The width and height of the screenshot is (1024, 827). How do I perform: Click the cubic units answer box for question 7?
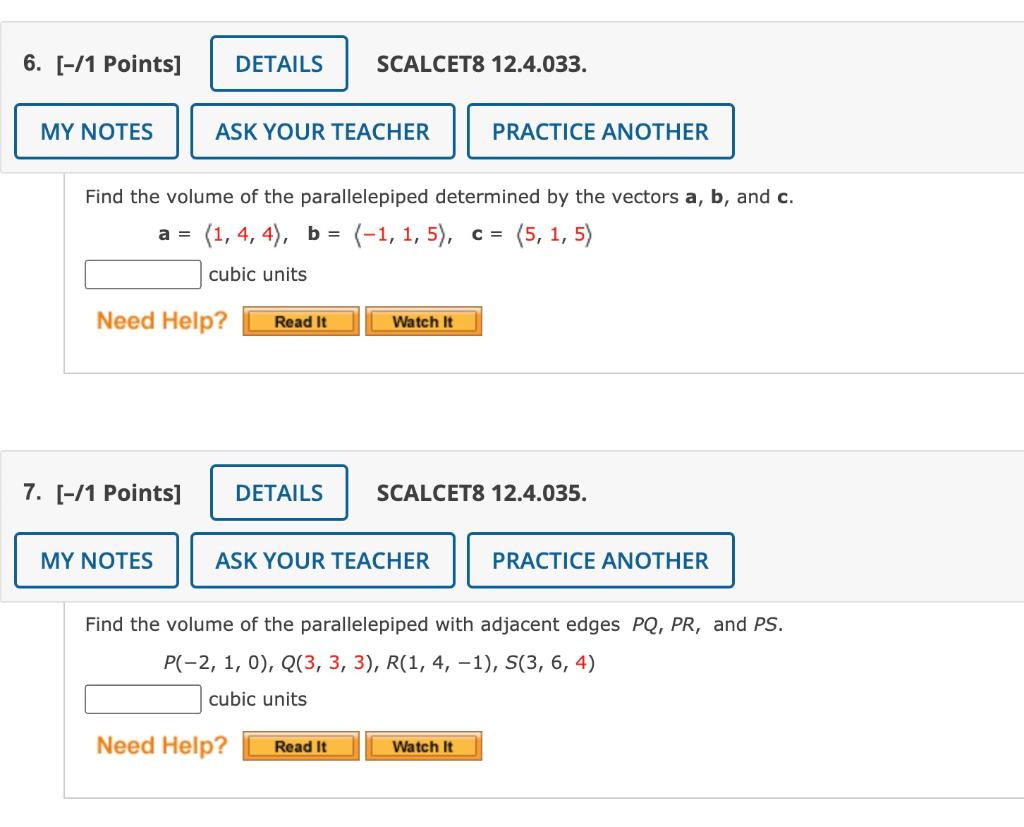143,698
